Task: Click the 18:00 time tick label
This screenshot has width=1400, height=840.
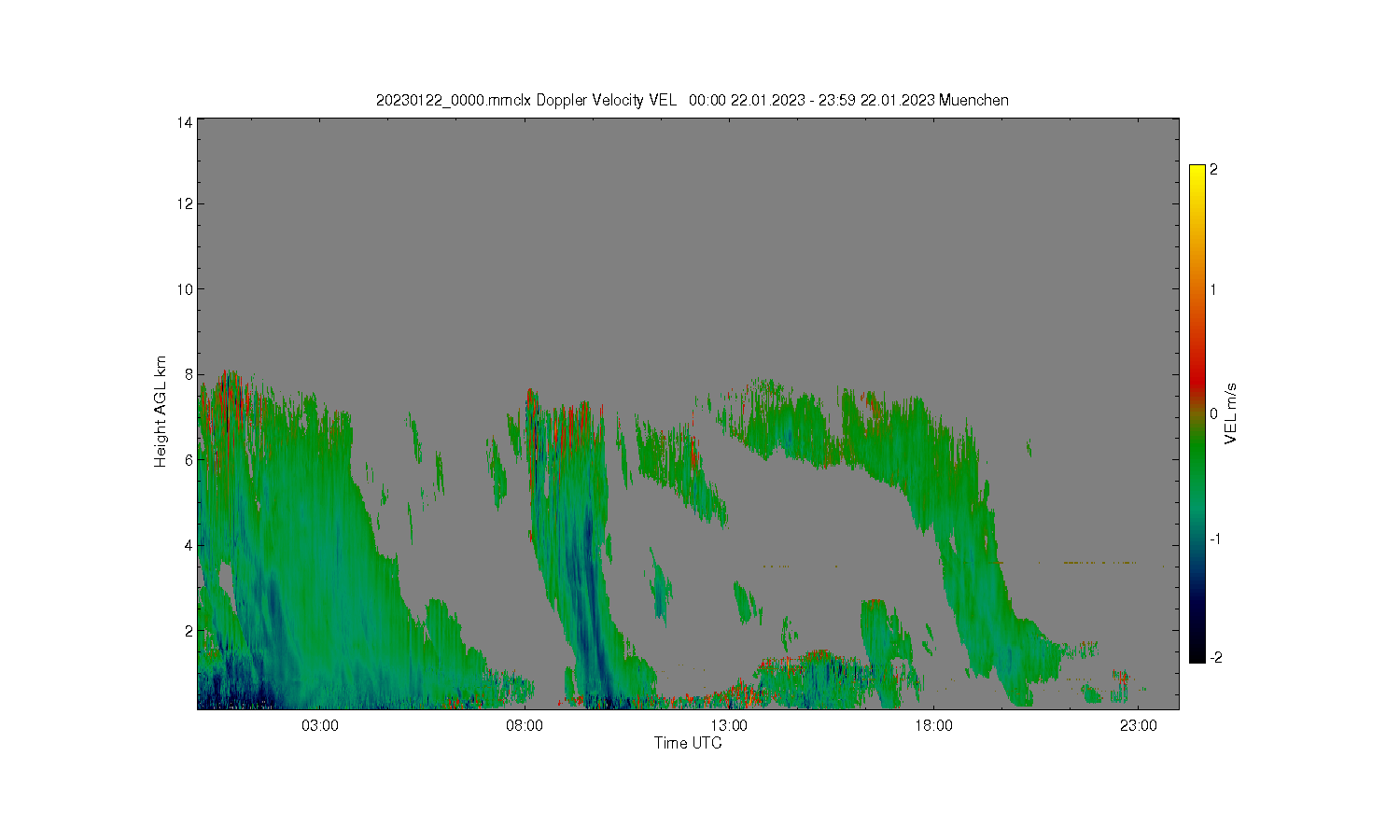Action: click(x=933, y=726)
